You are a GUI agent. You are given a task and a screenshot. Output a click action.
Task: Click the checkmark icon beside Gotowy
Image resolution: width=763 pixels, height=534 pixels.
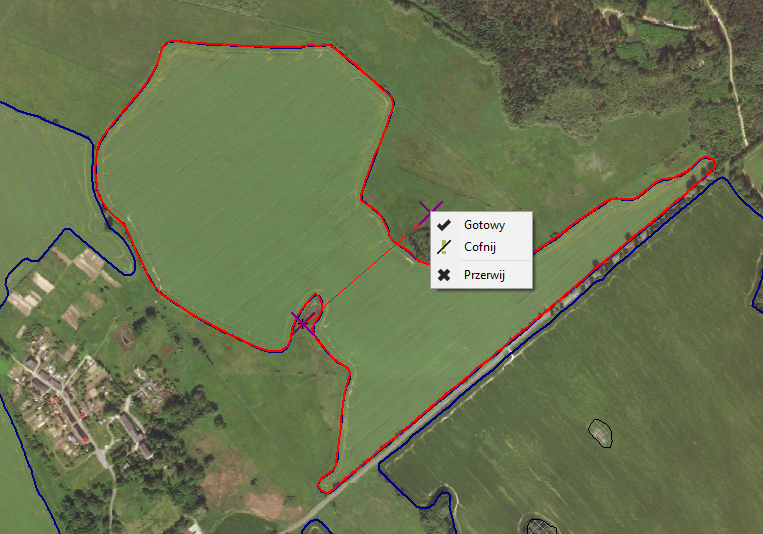(443, 225)
